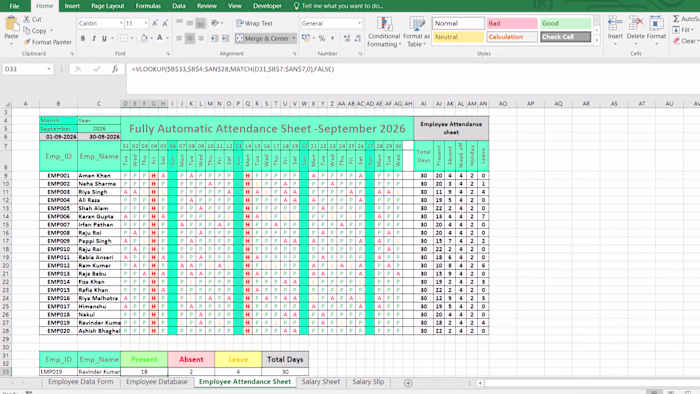The width and height of the screenshot is (700, 394).
Task: Switch to the Formulas tab
Action: 148,6
